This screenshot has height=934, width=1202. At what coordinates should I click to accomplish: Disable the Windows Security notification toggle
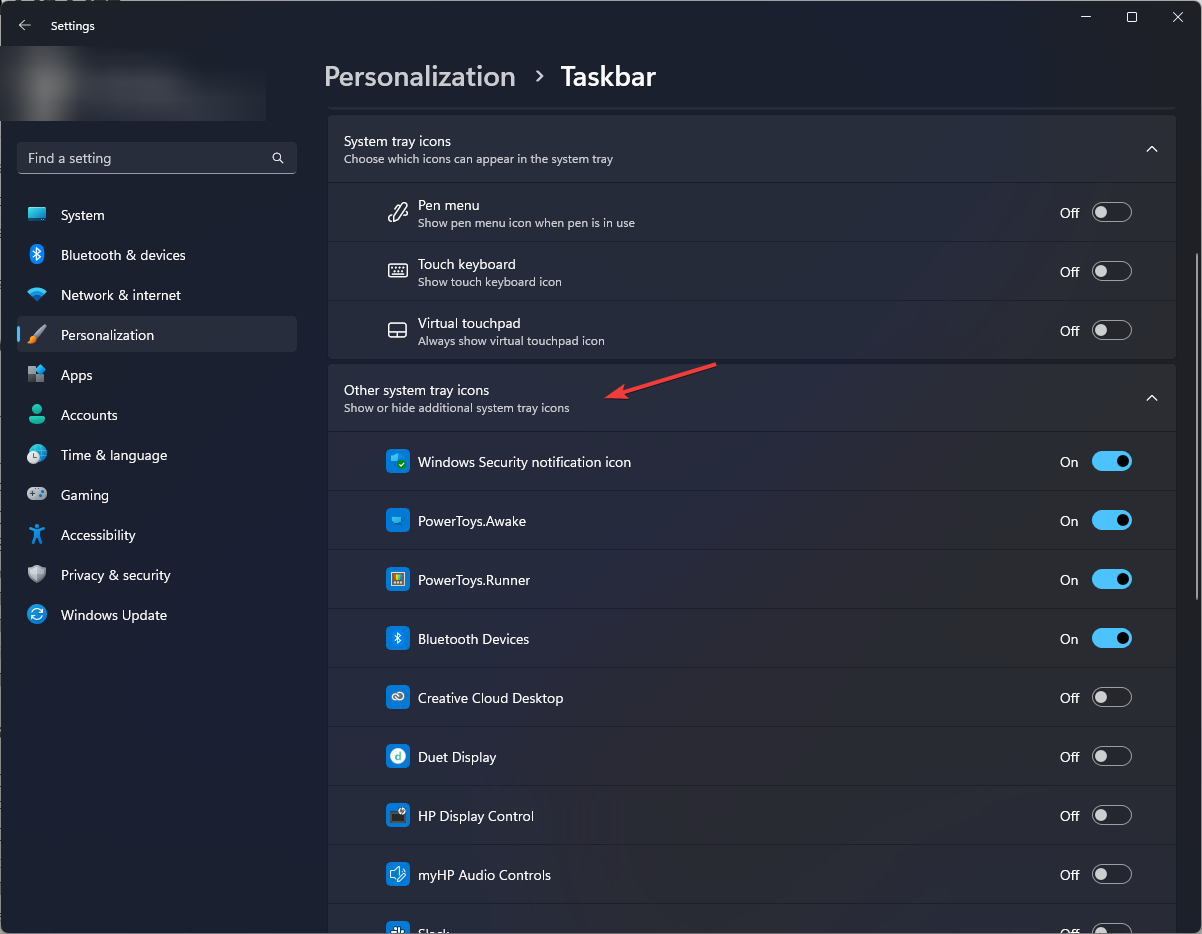tap(1111, 462)
